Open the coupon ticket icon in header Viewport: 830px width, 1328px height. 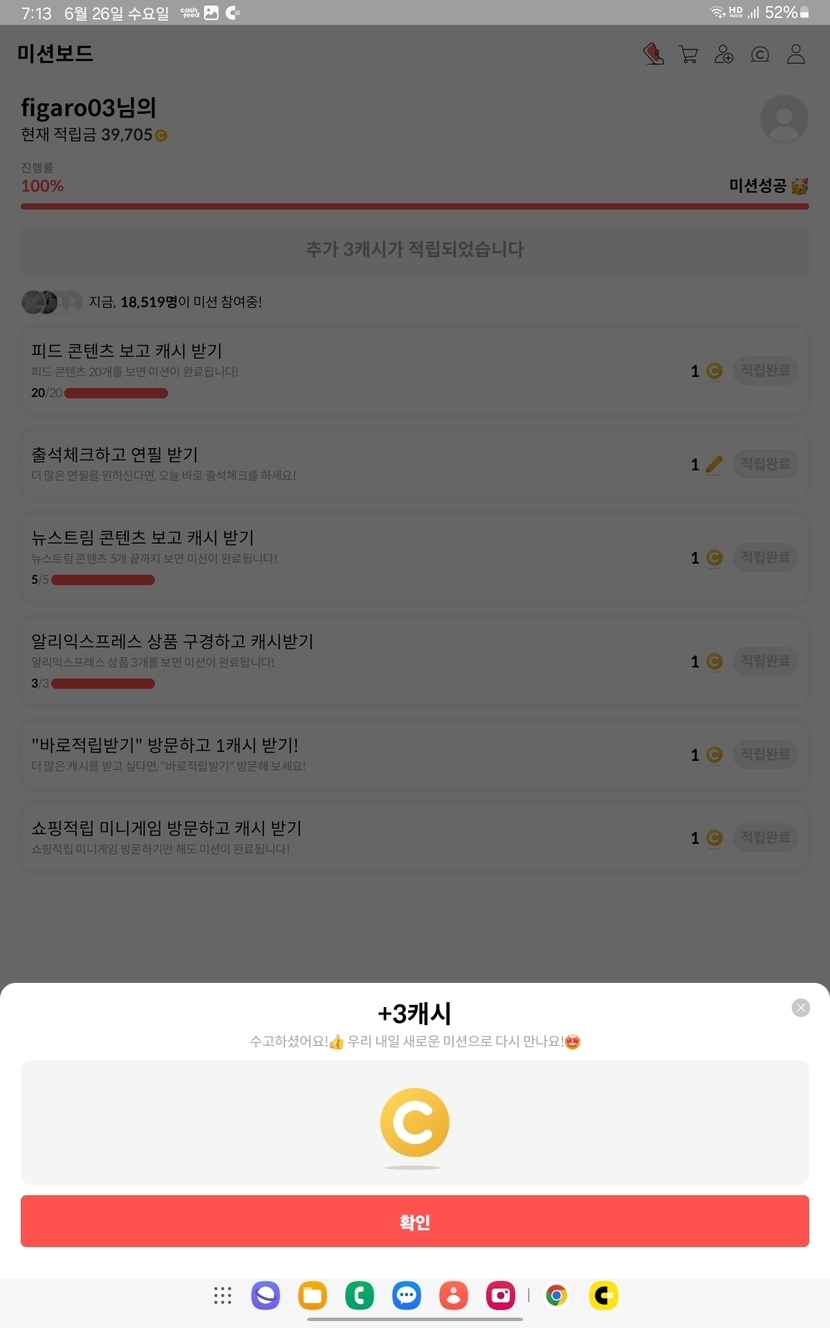pos(653,54)
